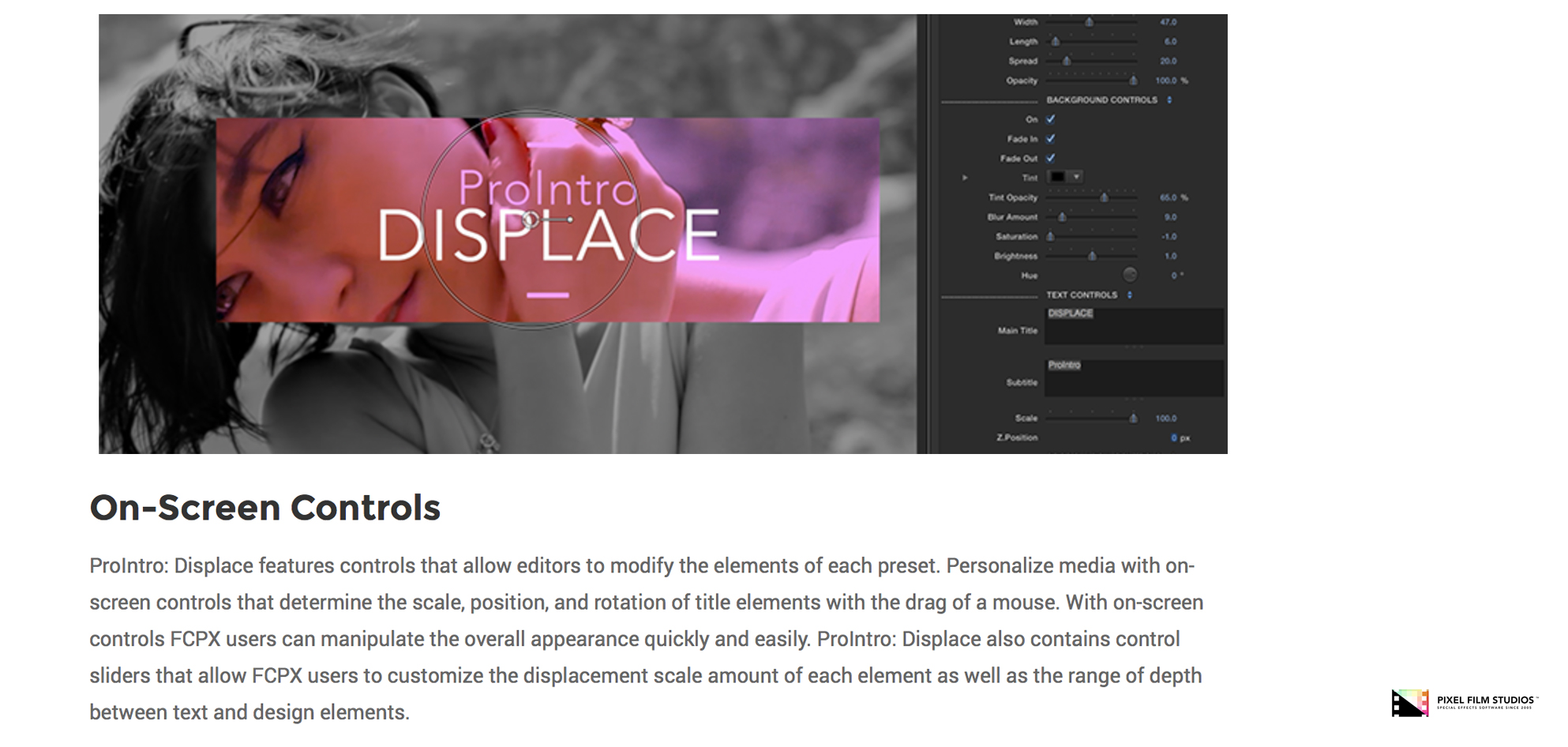Viewport: 1568px width, 747px height.
Task: Select the Tint Opacity value 65.0
Action: pyautogui.click(x=1168, y=197)
